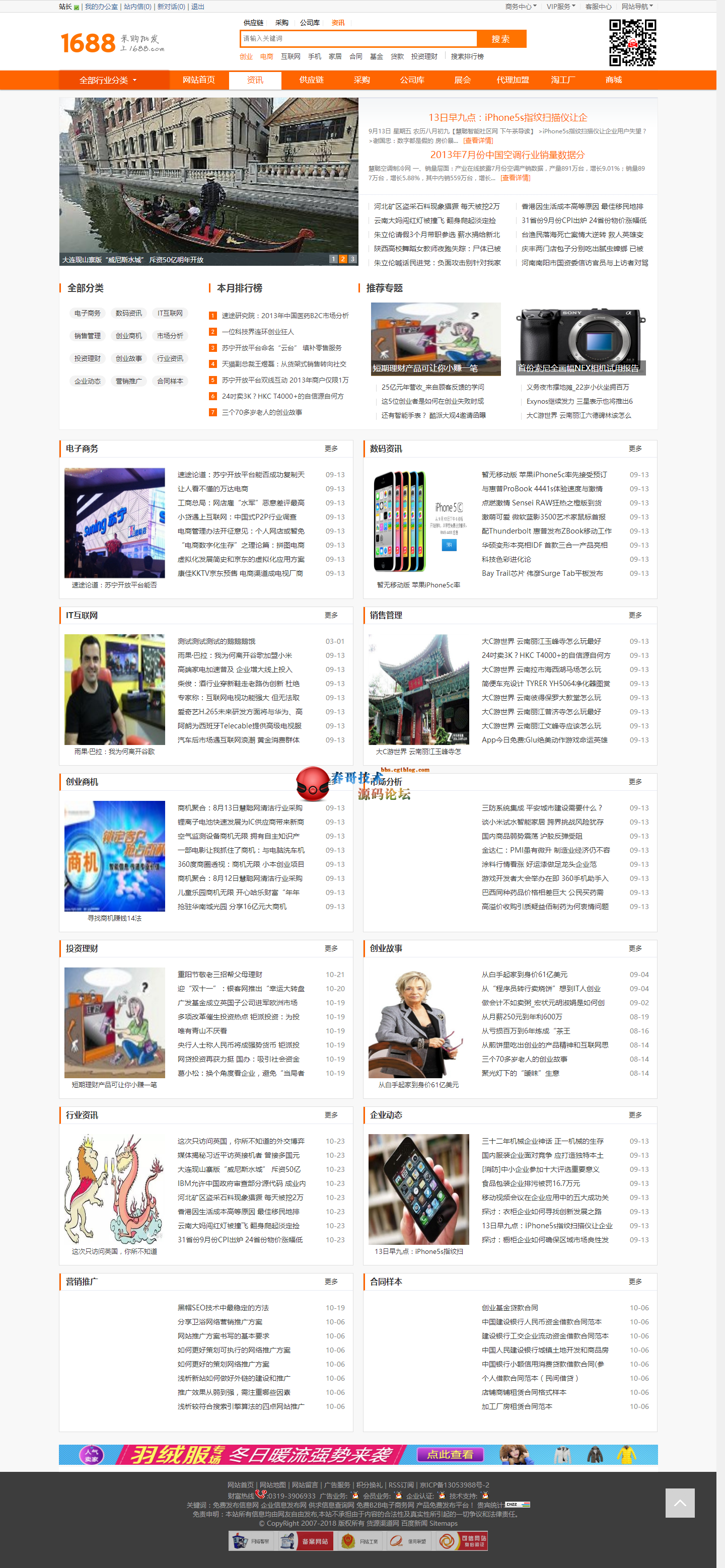Switch carousel to slide 3
The image size is (725, 1568).
[x=352, y=259]
